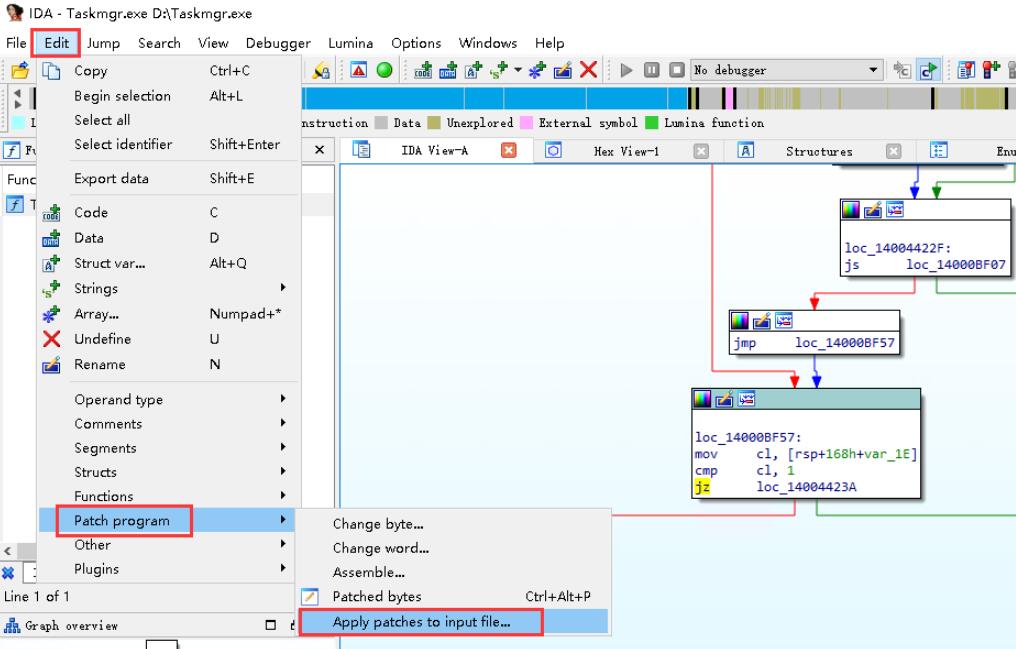1016x649 pixels.
Task: Click edit icon on jmp loc_14000BF57 block
Action: (x=761, y=321)
